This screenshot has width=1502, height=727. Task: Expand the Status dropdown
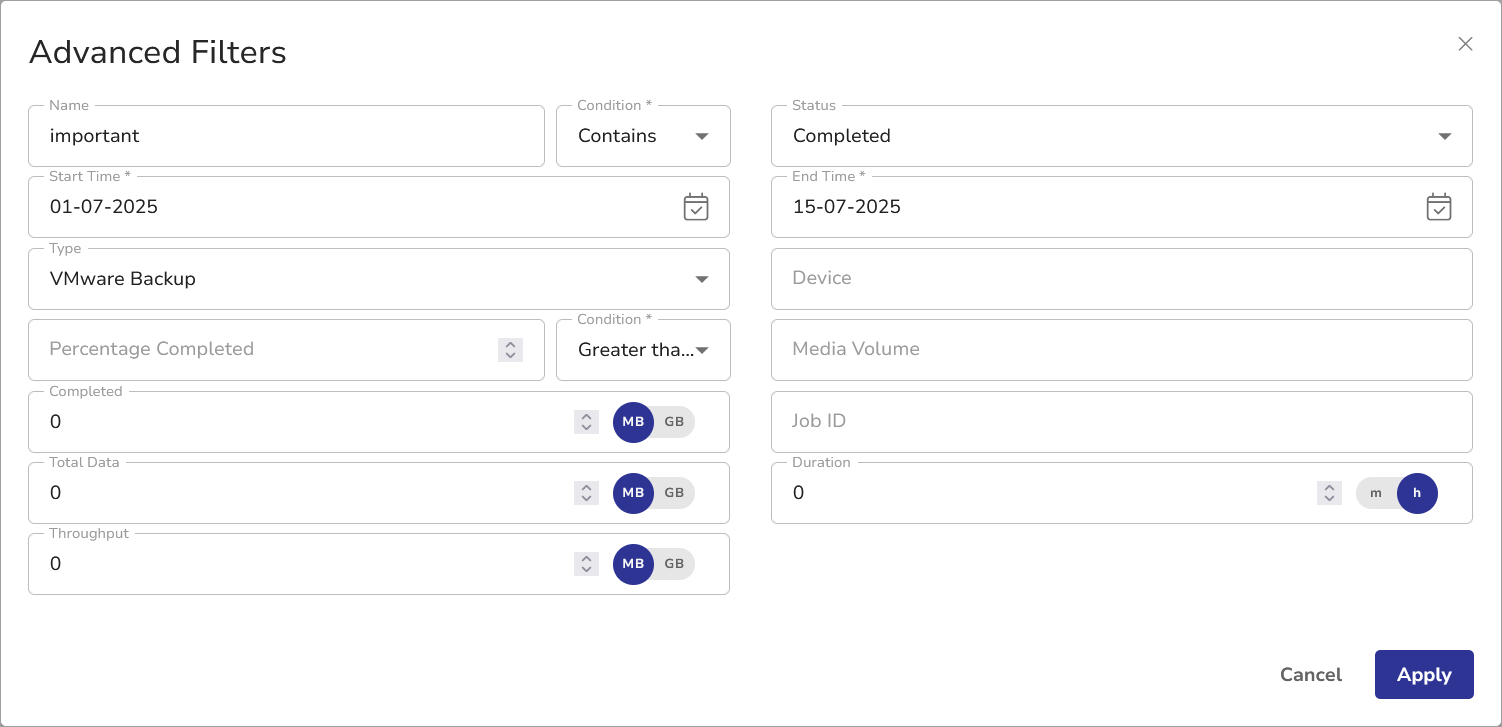pos(1120,136)
